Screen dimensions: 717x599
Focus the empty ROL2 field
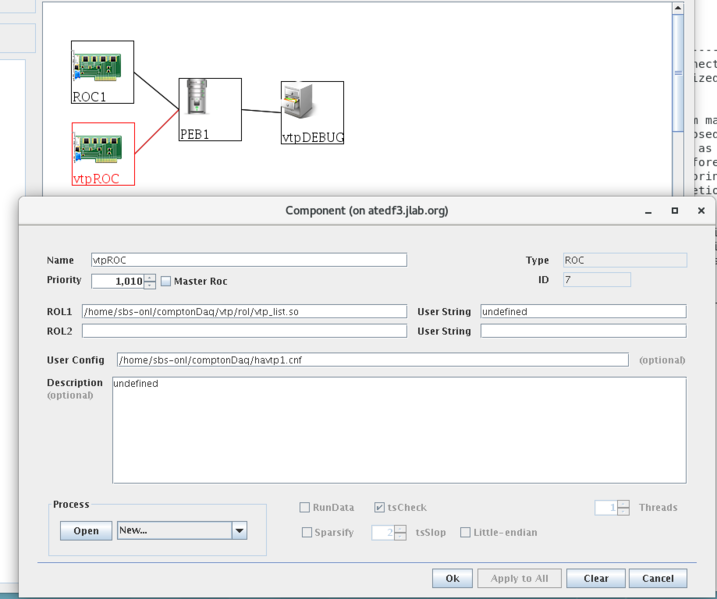[x=244, y=331]
